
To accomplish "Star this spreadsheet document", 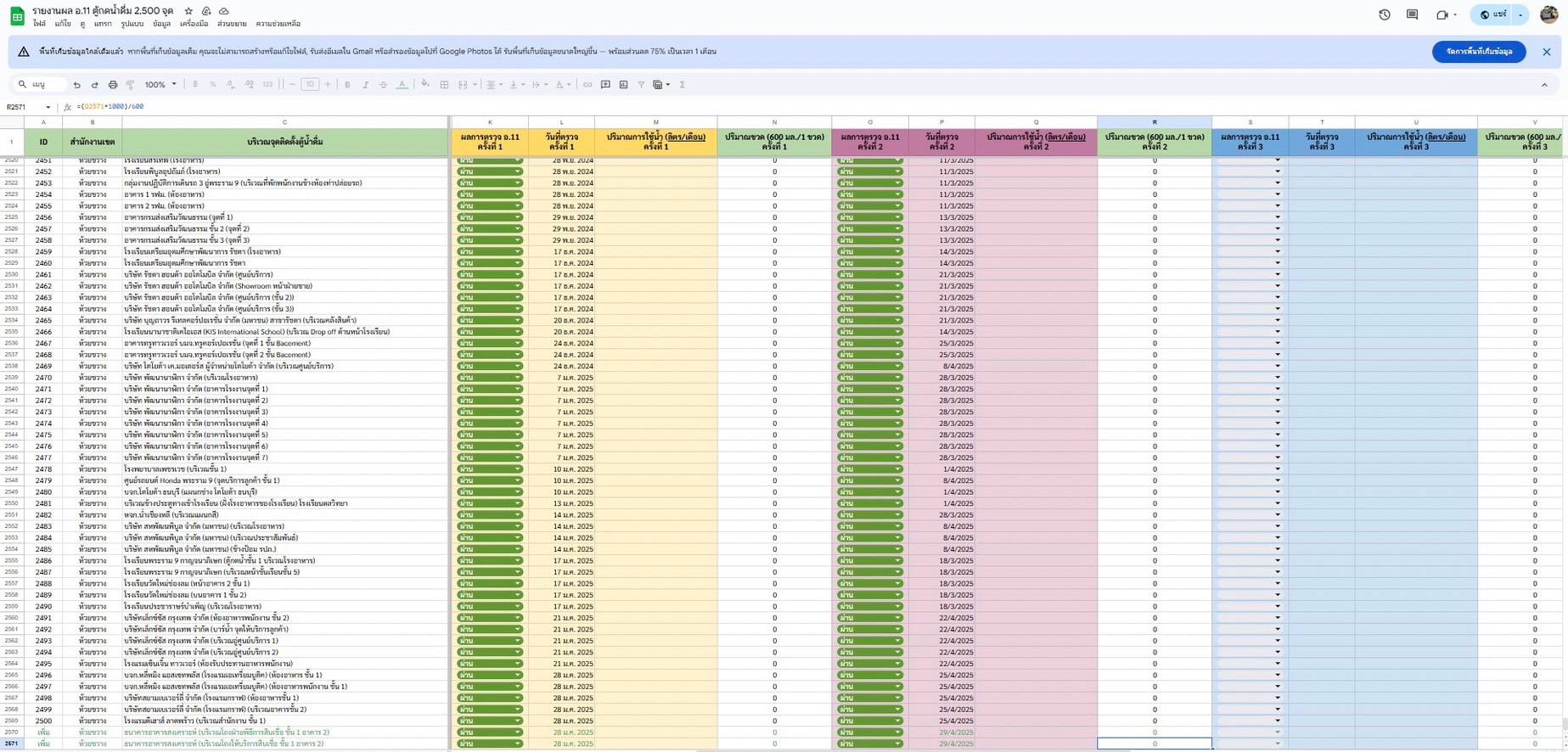I will [188, 11].
